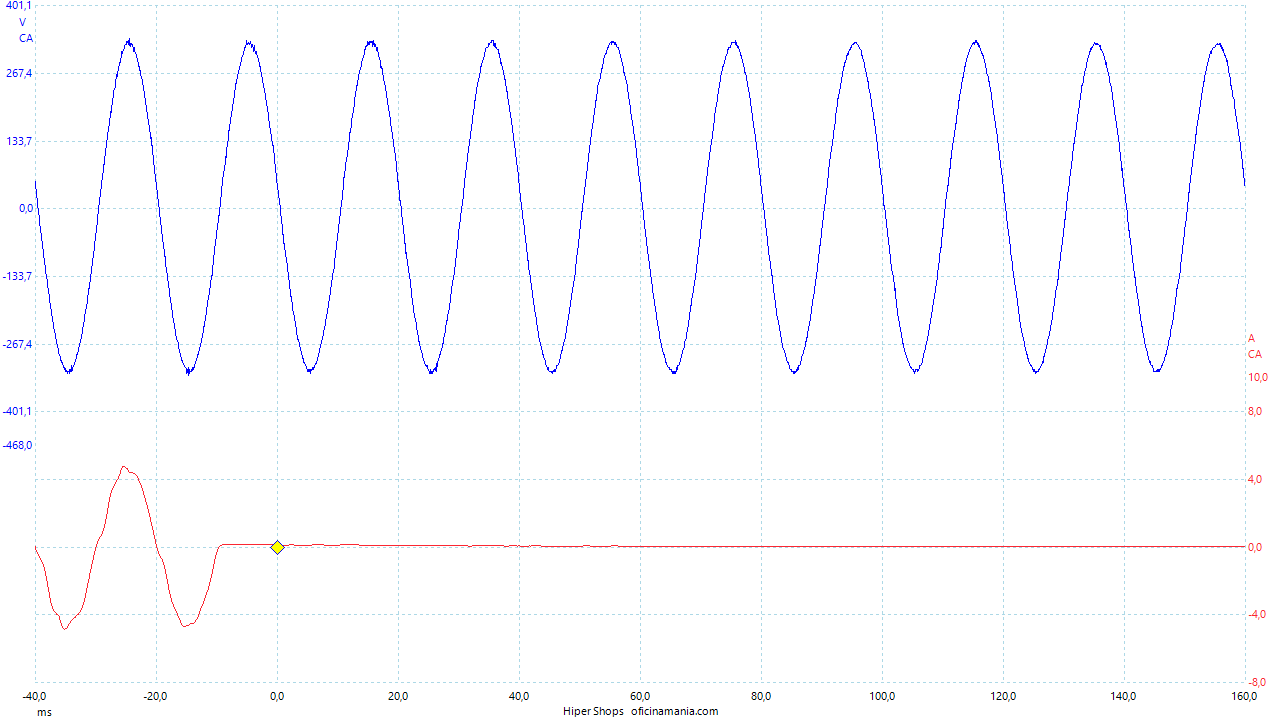This screenshot has height=720, width=1280.
Task: Click the 133,7 voltage axis value
Action: point(21,141)
